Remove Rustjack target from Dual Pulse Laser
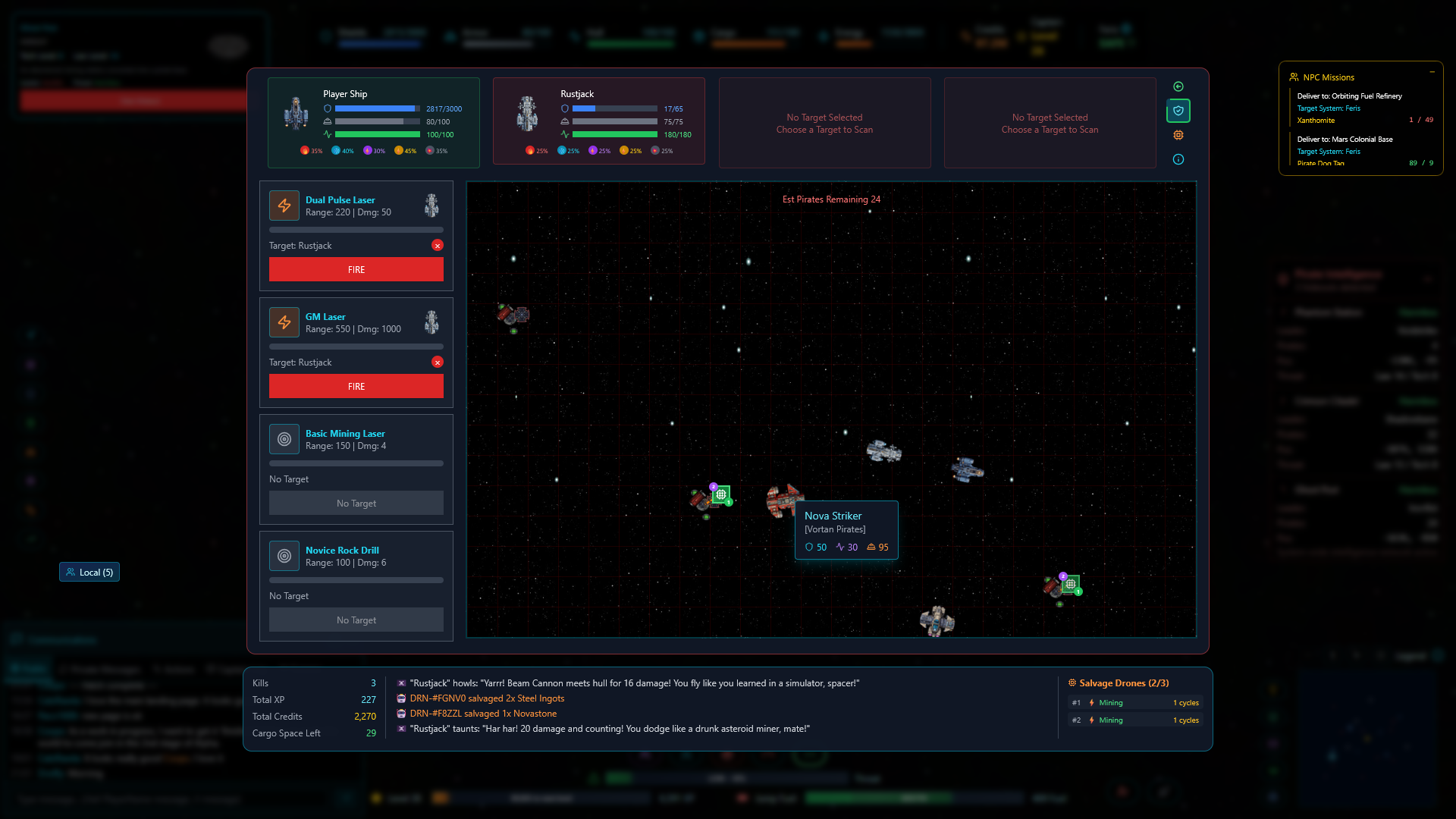The height and width of the screenshot is (819, 1456). (438, 245)
